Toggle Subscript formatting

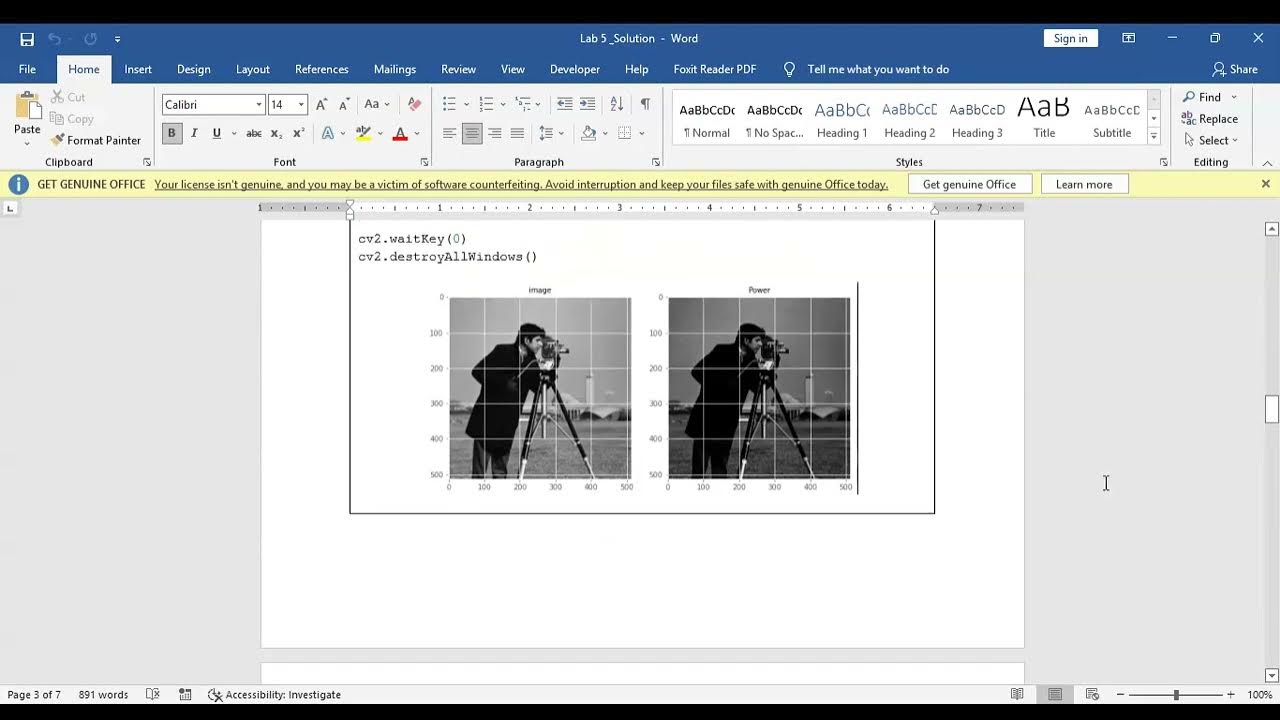click(277, 133)
